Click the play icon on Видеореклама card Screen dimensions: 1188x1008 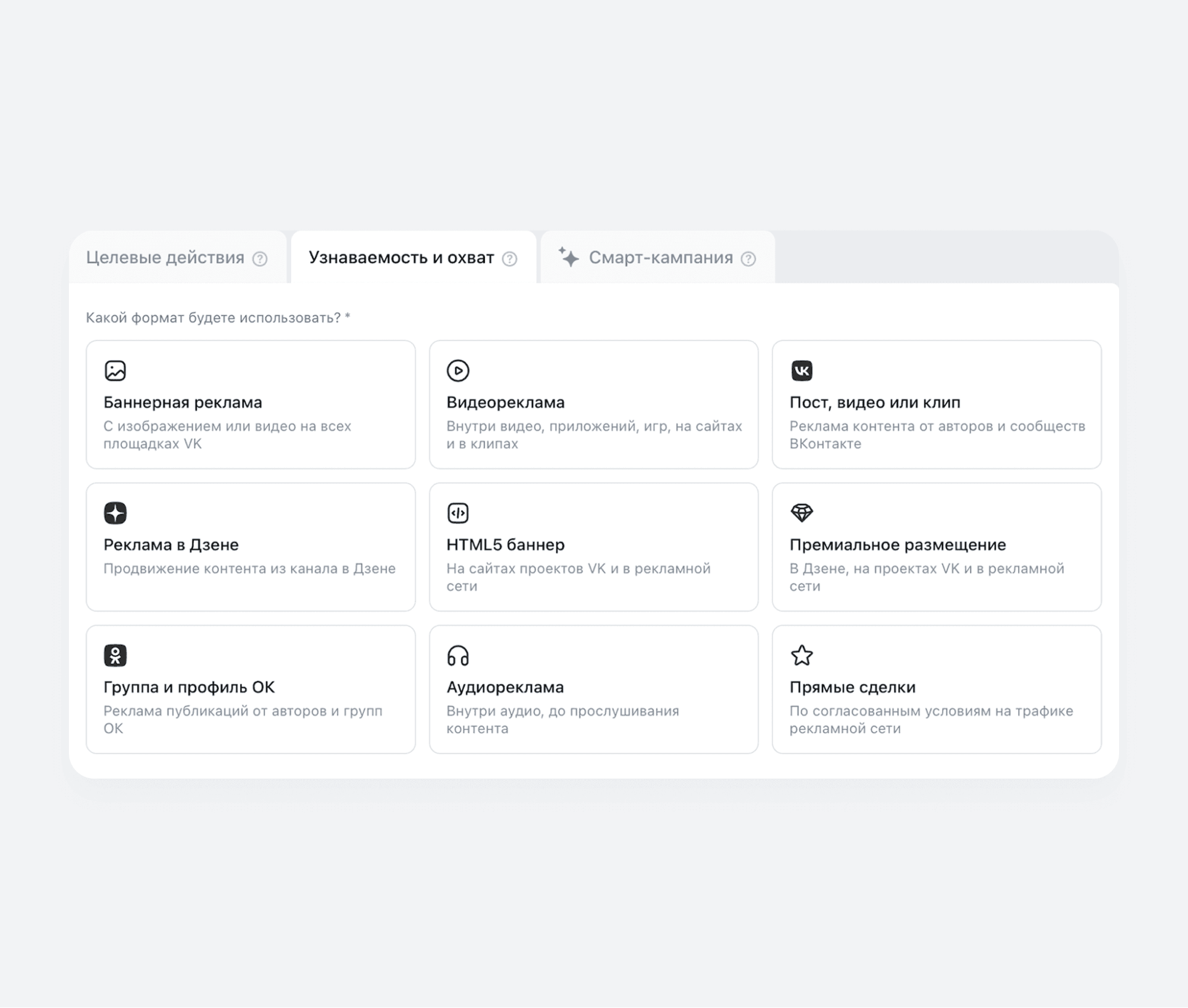[458, 370]
